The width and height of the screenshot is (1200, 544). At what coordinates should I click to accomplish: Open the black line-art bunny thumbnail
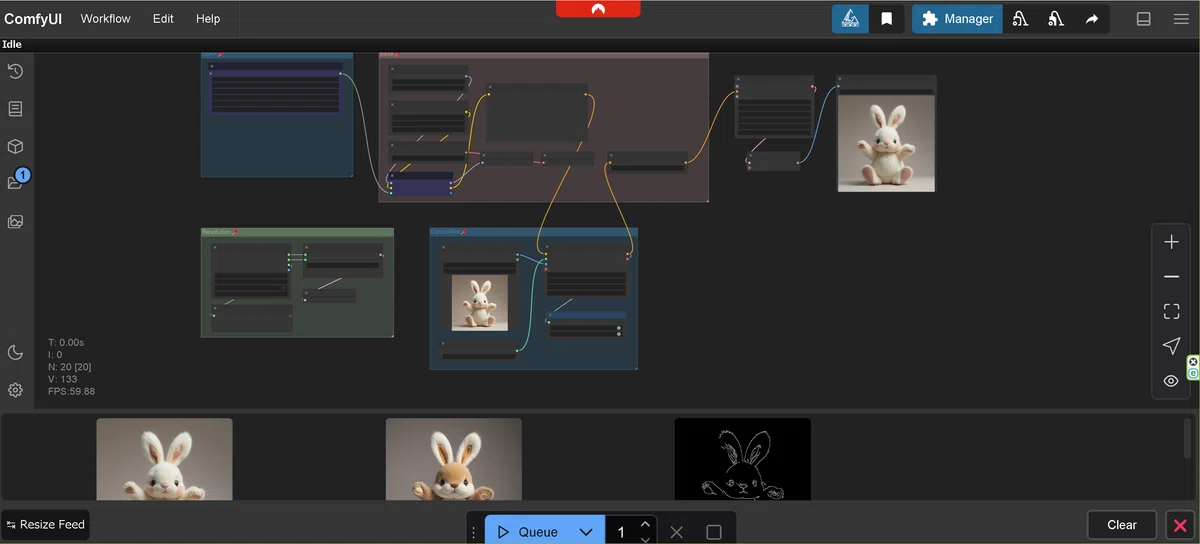tap(743, 459)
